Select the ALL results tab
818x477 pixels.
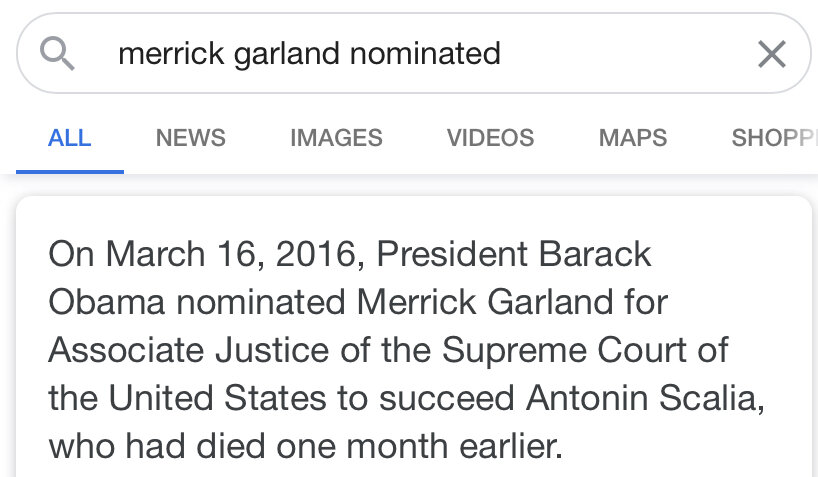[x=69, y=138]
